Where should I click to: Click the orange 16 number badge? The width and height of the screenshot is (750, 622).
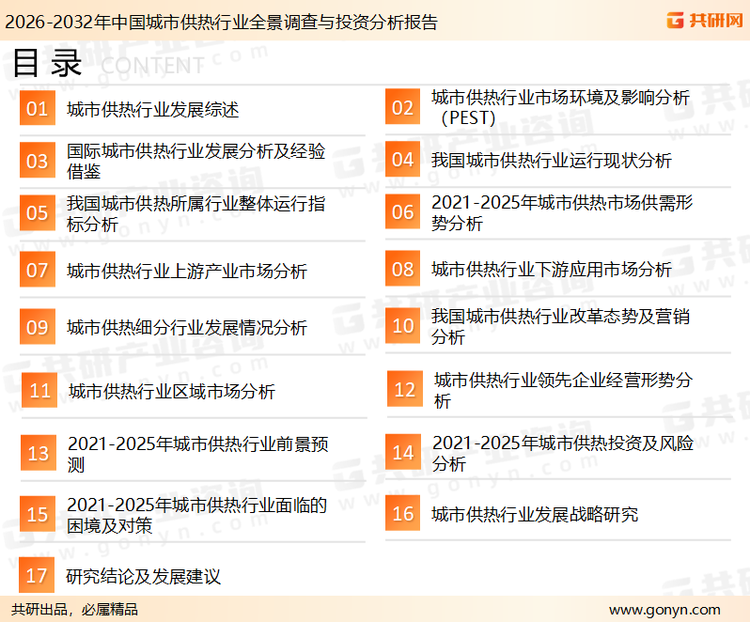click(403, 513)
